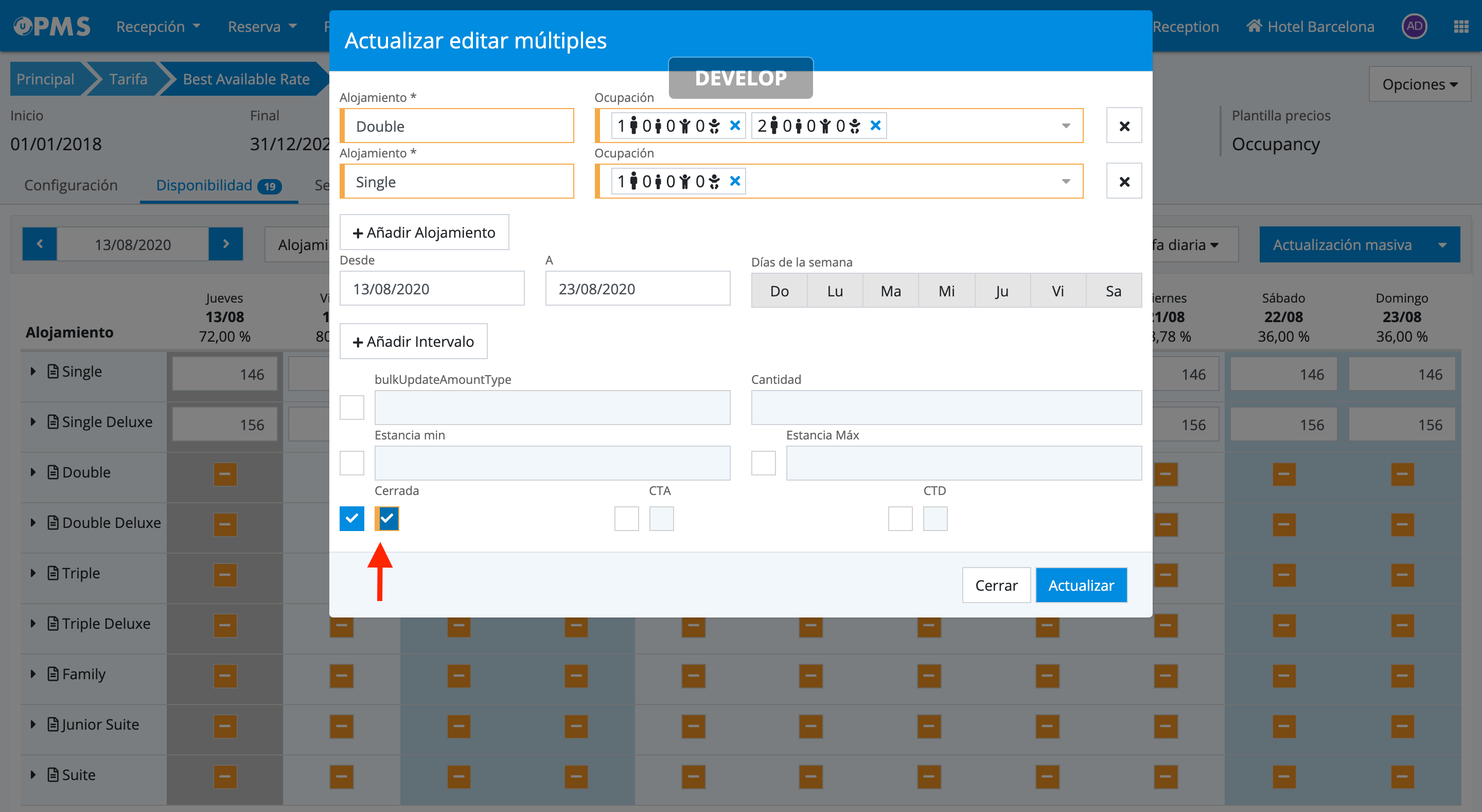This screenshot has height=812, width=1482.
Task: Toggle Do weekday button
Action: (779, 291)
